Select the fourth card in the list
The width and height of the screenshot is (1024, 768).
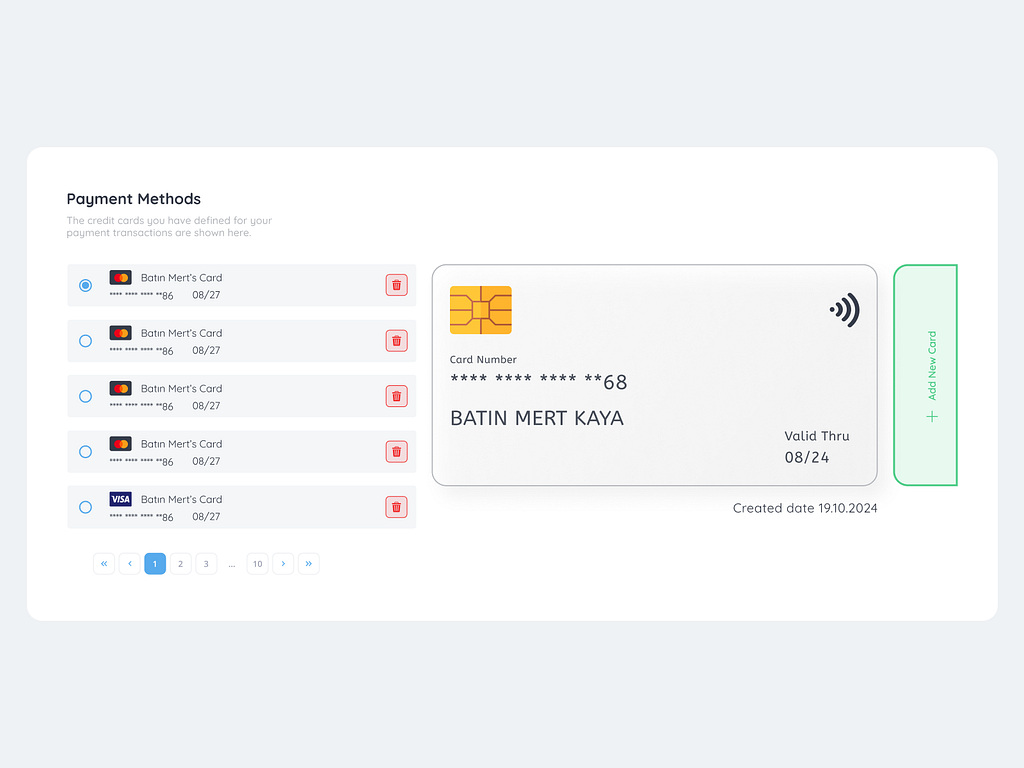pyautogui.click(x=85, y=451)
